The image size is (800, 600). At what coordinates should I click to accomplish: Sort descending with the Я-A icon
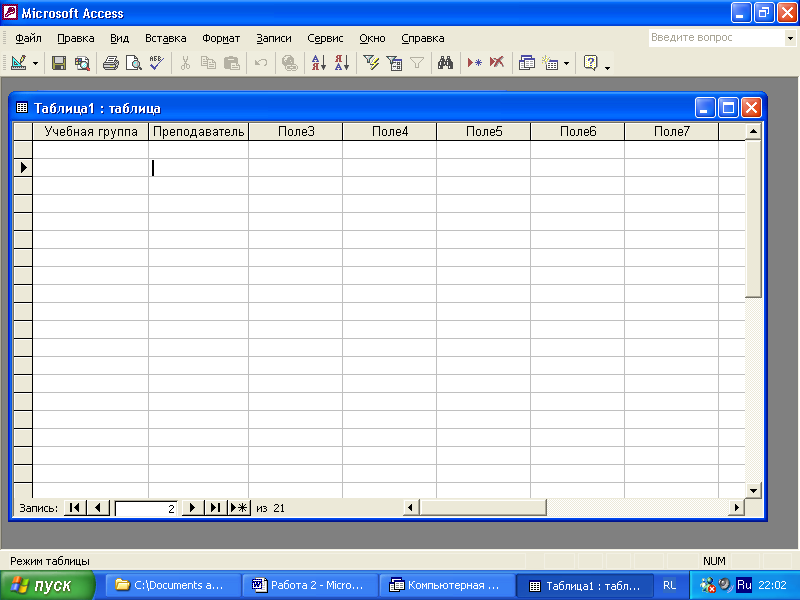pos(342,63)
